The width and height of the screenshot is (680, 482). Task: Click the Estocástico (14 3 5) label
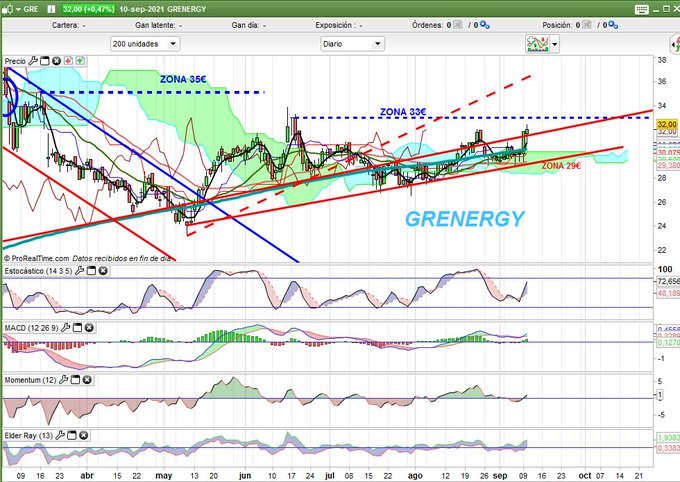pos(38,271)
